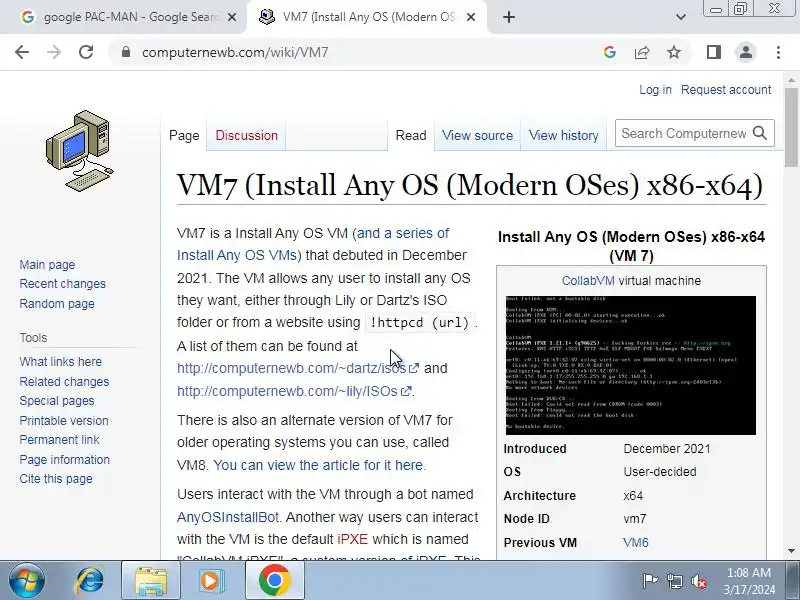The height and width of the screenshot is (600, 800).
Task: Click the muted volume tray icon
Action: pos(699,581)
